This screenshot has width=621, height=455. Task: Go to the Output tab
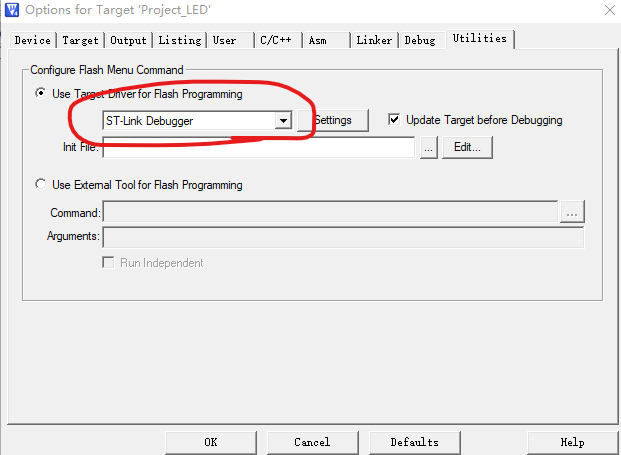(128, 40)
